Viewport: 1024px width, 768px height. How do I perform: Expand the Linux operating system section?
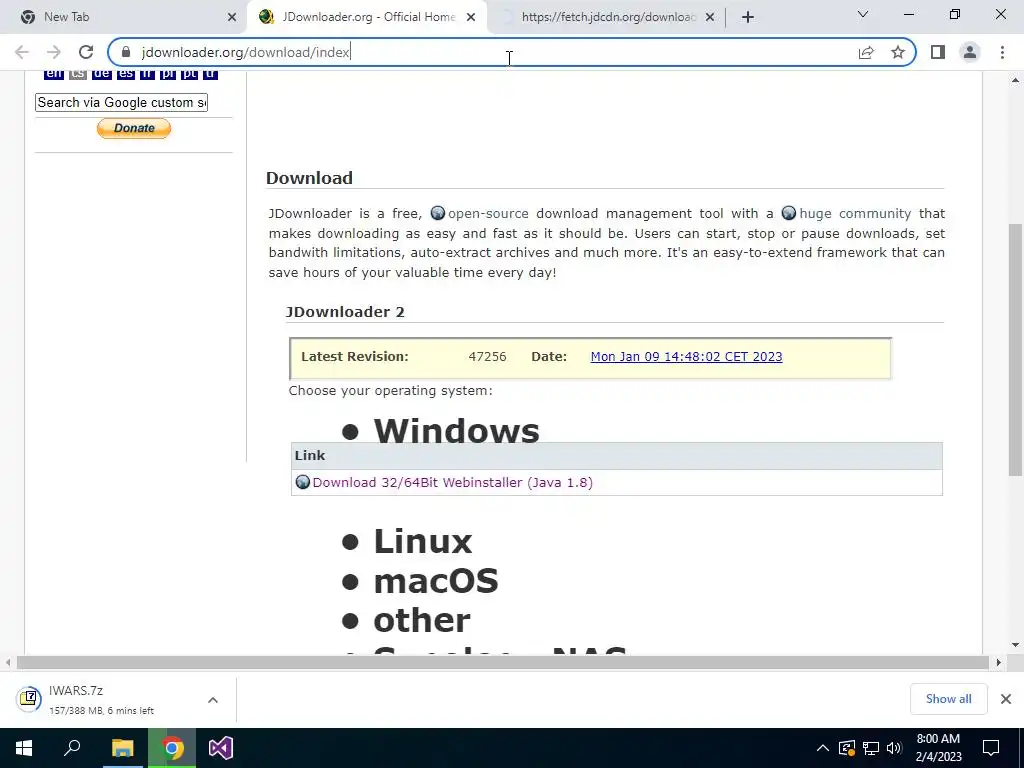coord(423,541)
